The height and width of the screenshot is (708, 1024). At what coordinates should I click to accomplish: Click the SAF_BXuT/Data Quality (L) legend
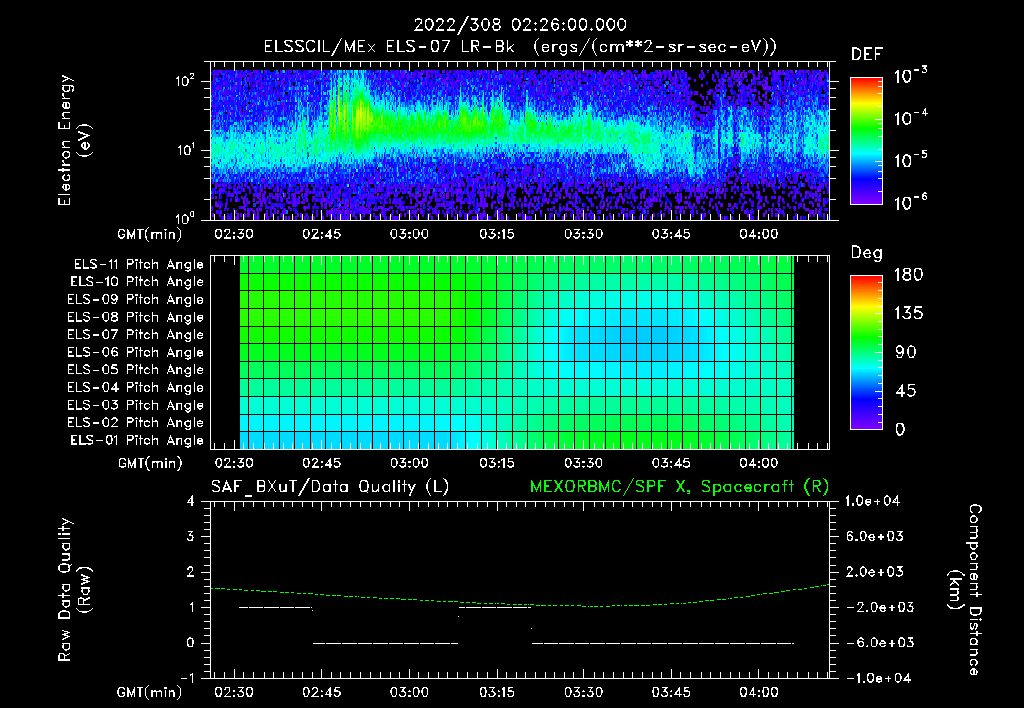pyautogui.click(x=330, y=487)
